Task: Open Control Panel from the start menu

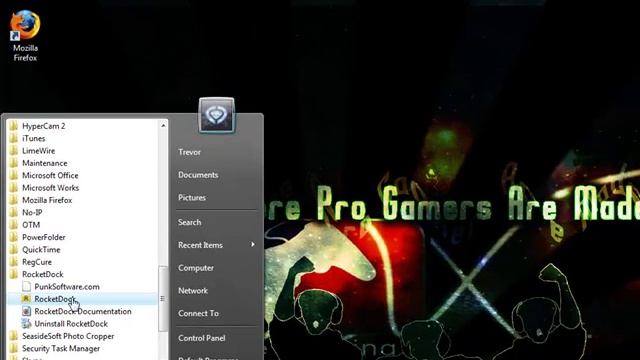Action: [202, 338]
